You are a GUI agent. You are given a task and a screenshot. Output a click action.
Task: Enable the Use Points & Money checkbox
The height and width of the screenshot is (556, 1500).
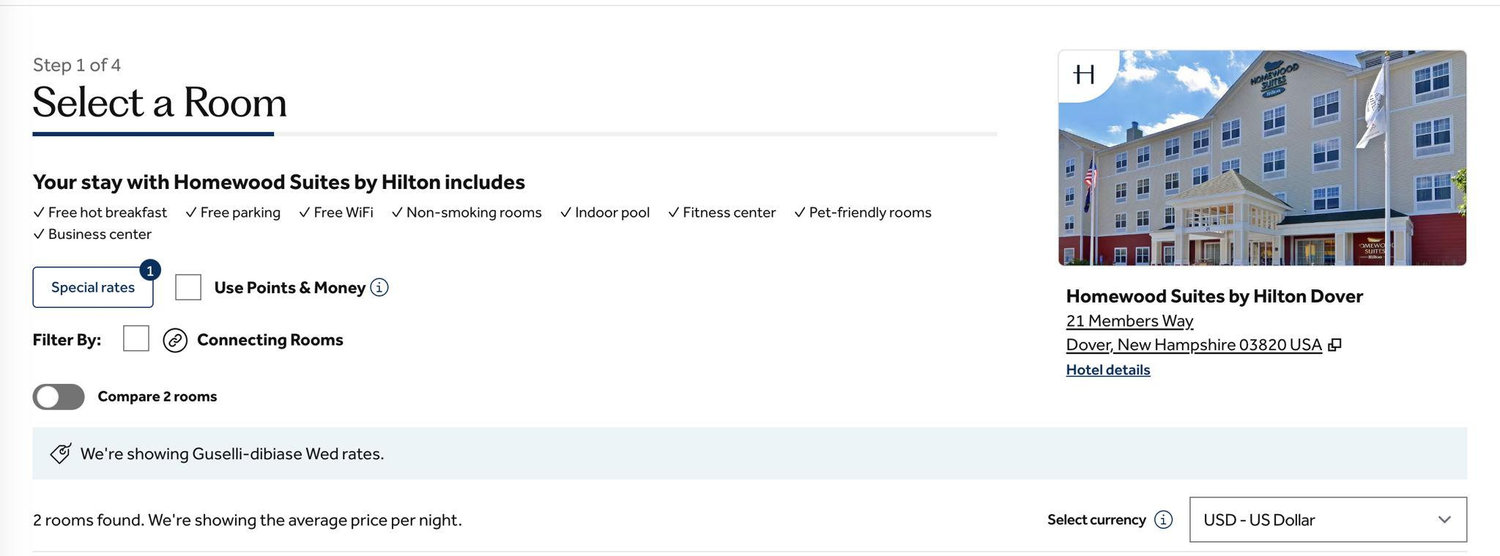coord(188,288)
